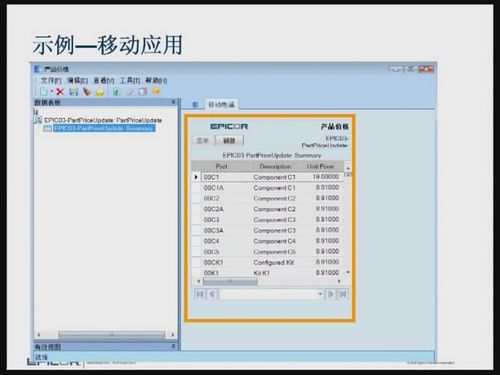Select the EPIC03-PartPriceUpdate parent tree node
This screenshot has width=500, height=375.
103,120
